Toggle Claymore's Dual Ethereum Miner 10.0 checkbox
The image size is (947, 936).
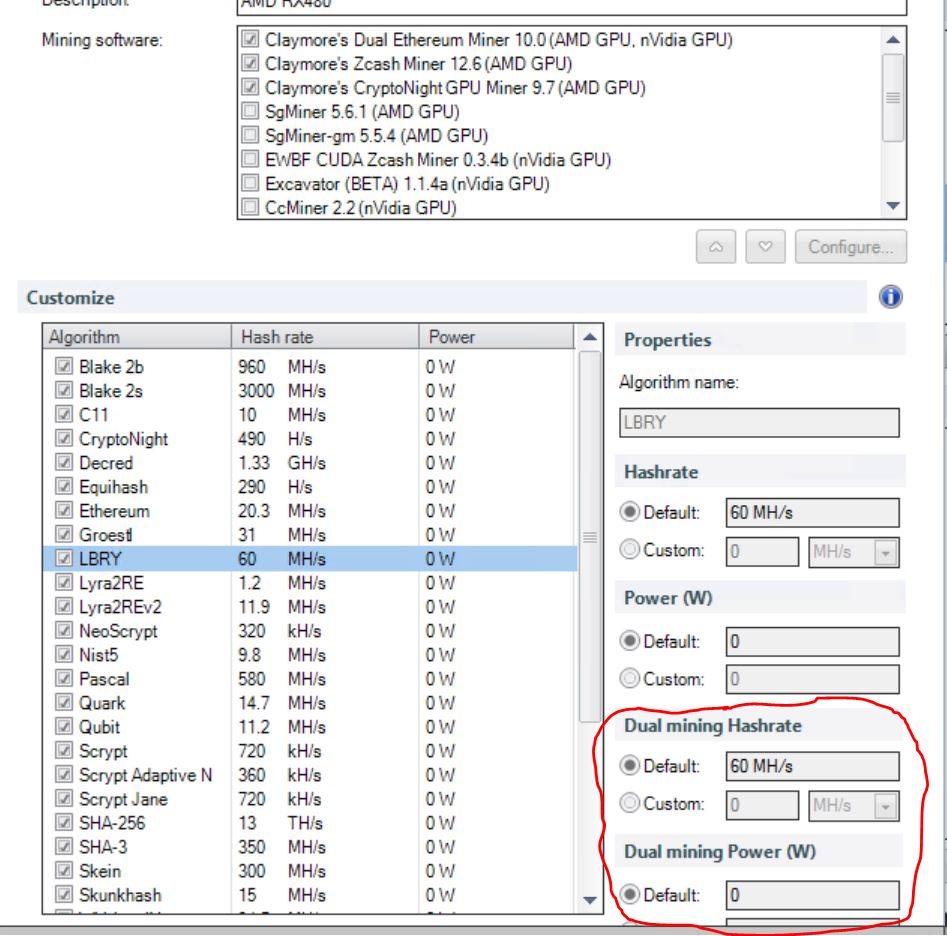tap(249, 39)
